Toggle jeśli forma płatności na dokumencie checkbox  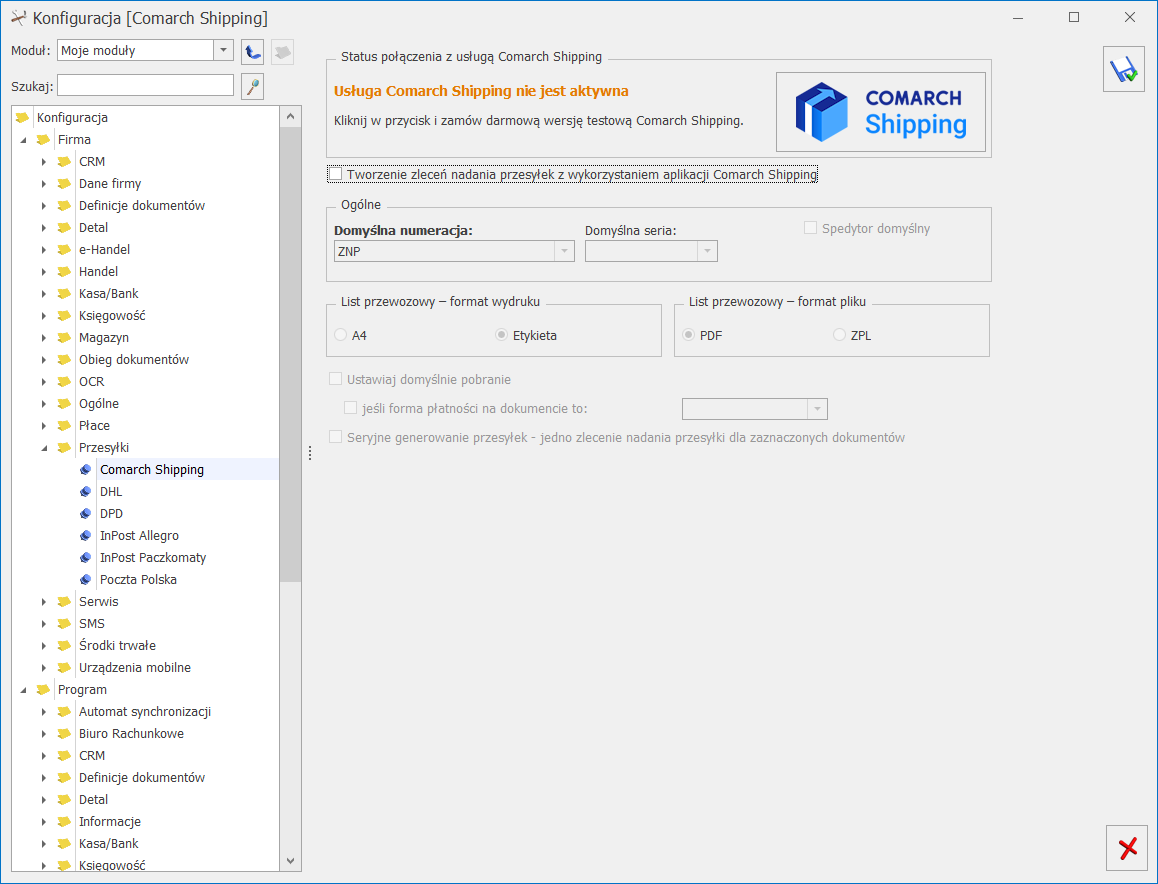[351, 408]
